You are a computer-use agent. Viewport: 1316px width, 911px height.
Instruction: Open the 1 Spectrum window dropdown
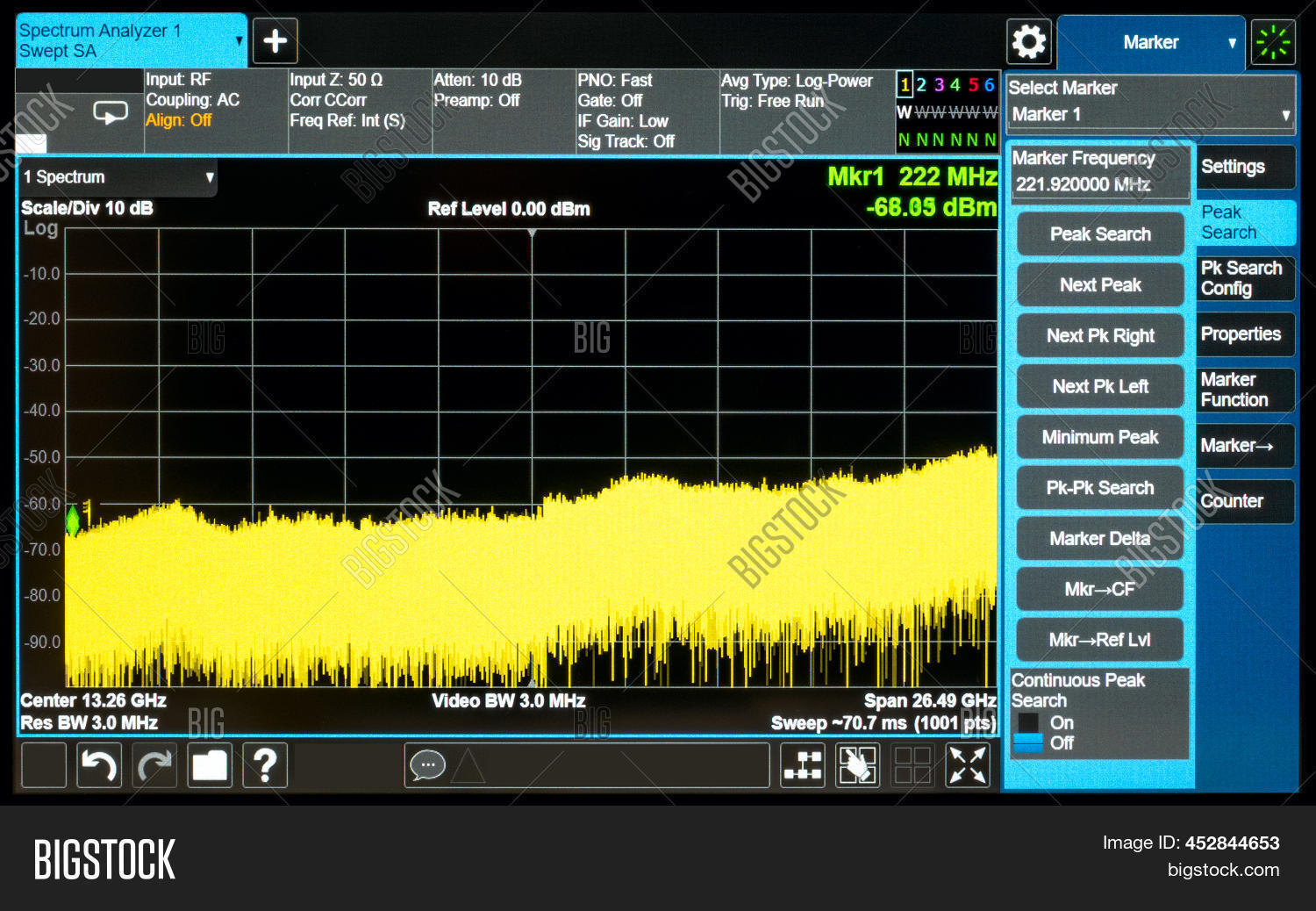[118, 177]
